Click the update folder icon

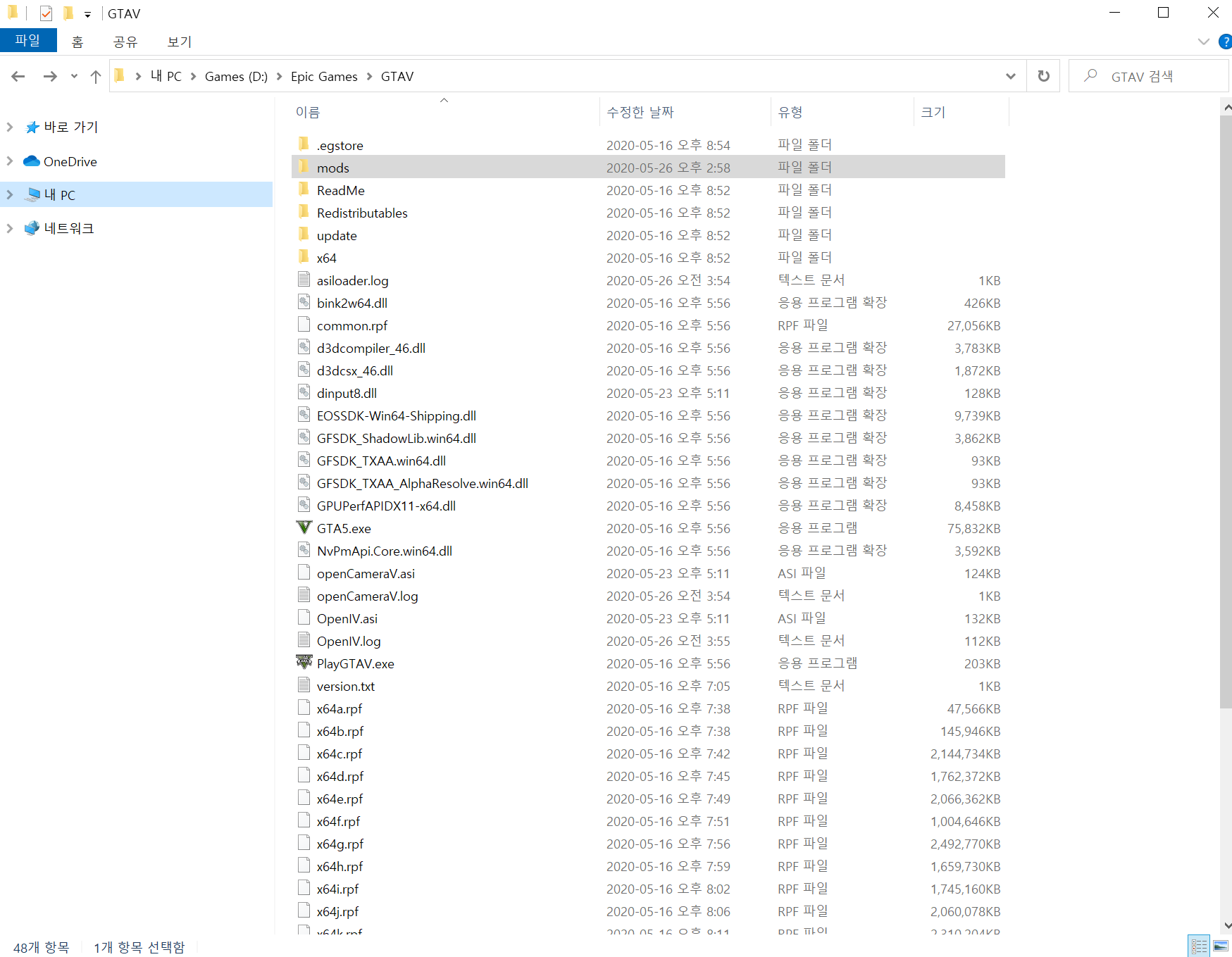(304, 234)
